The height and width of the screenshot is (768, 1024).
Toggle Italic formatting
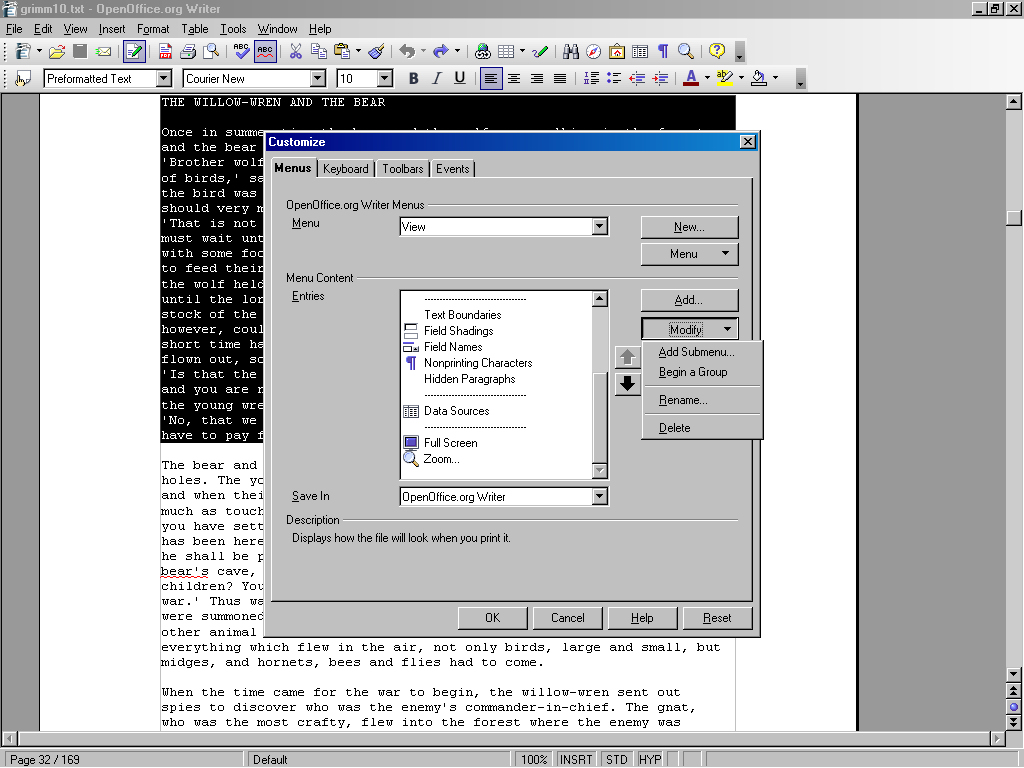tap(436, 79)
